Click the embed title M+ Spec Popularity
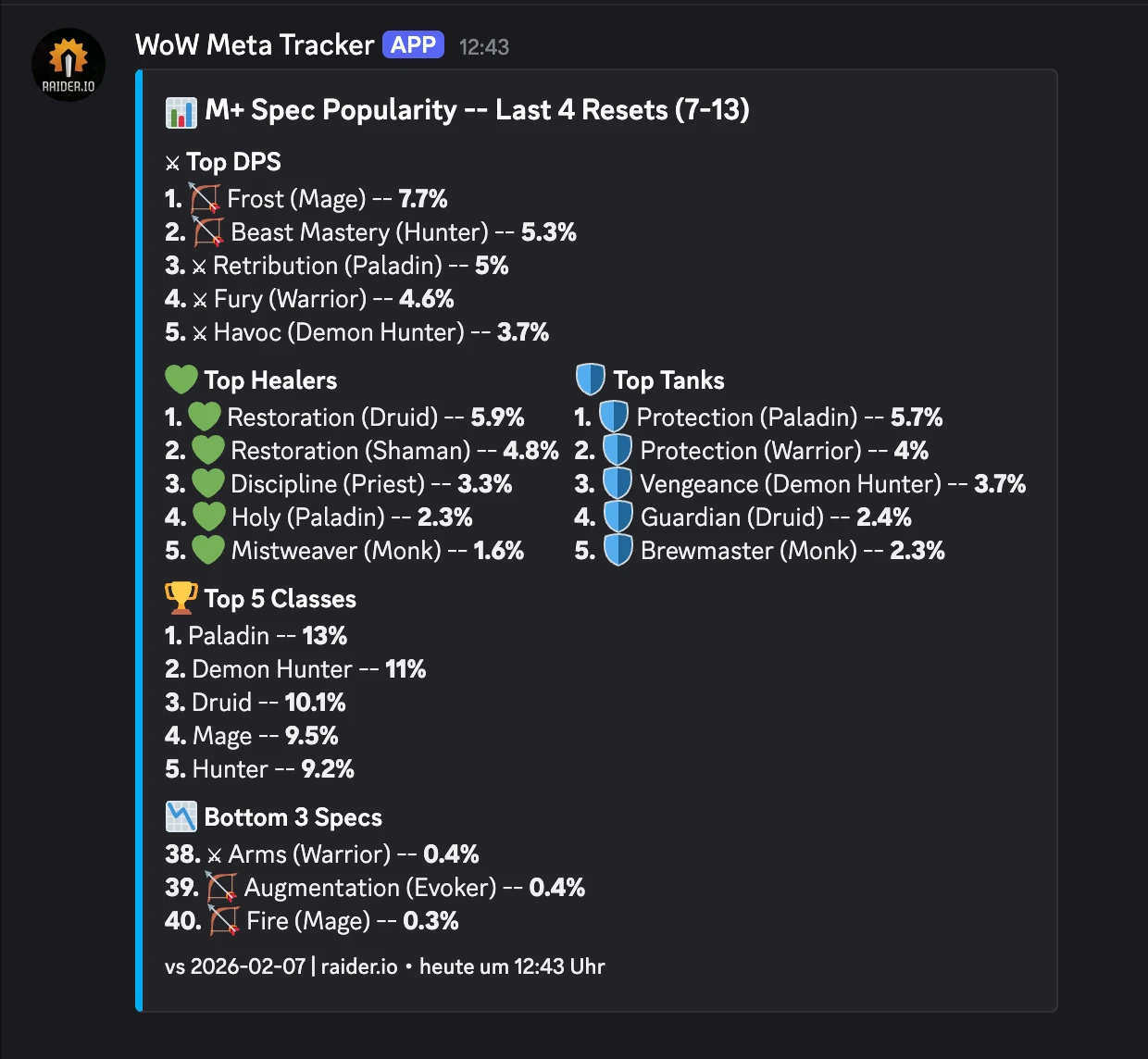 pos(477,110)
